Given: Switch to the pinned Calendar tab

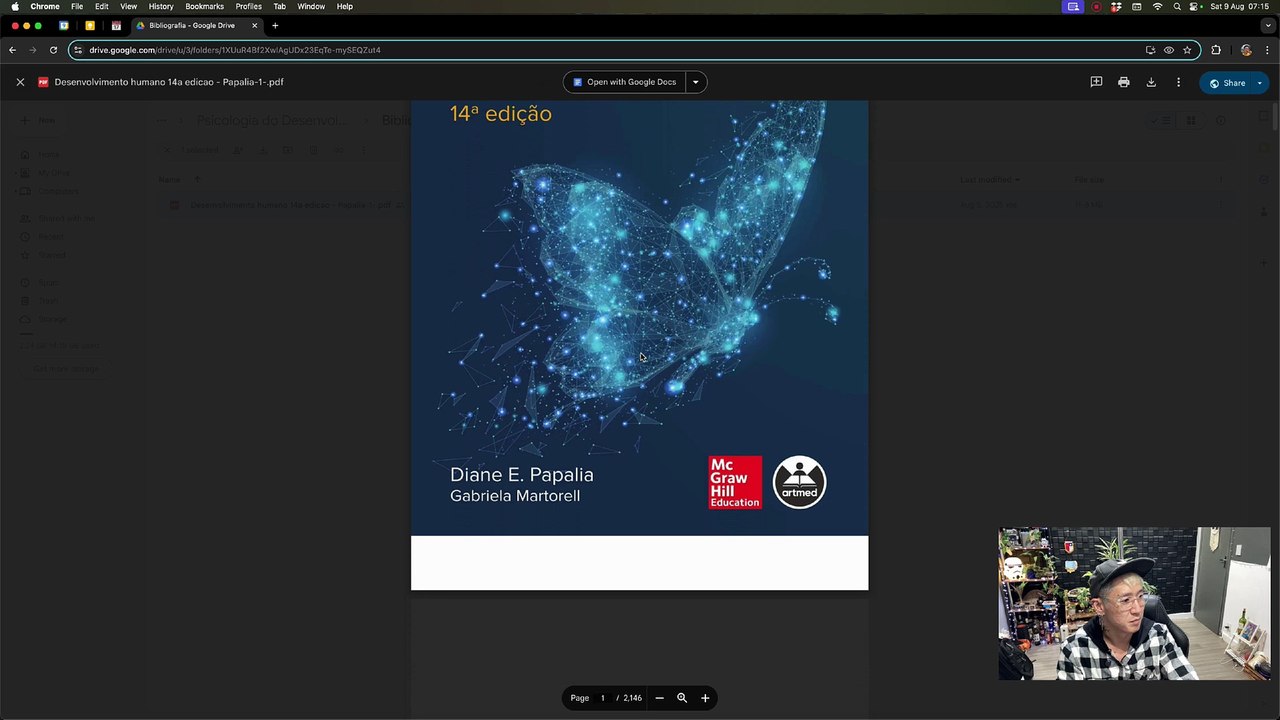Looking at the screenshot, I should point(116,26).
